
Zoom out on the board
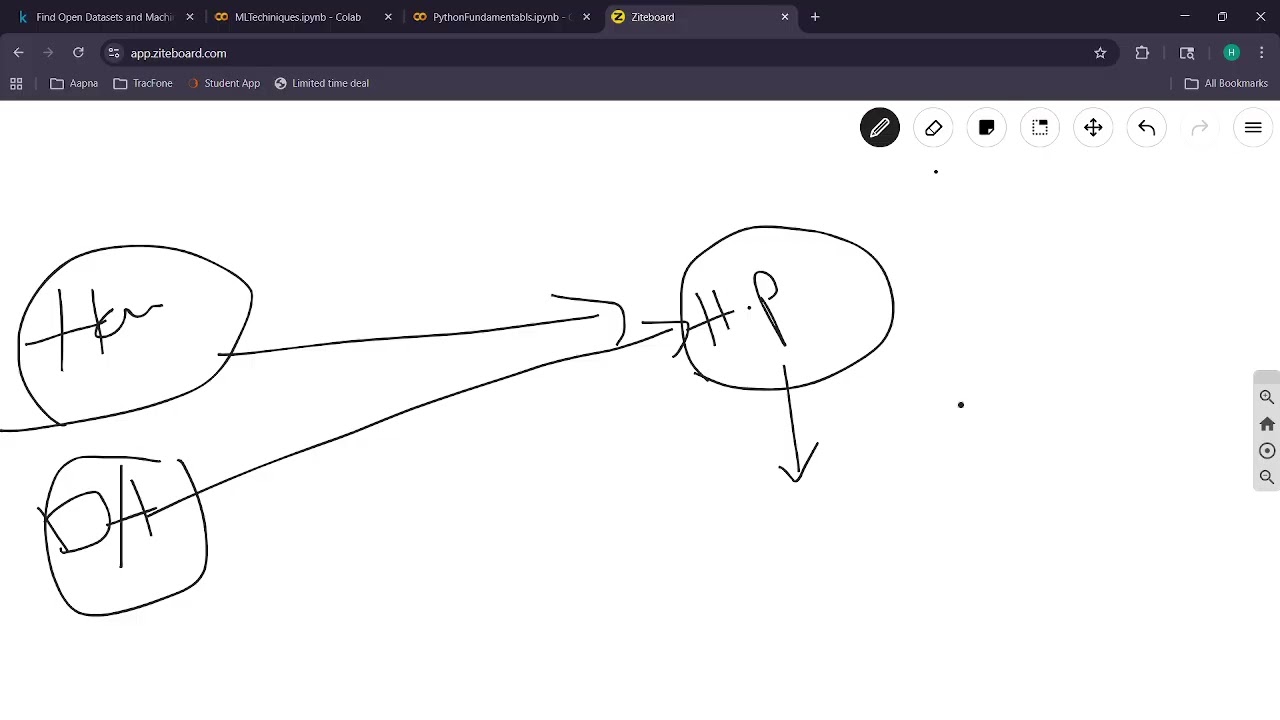click(1267, 477)
